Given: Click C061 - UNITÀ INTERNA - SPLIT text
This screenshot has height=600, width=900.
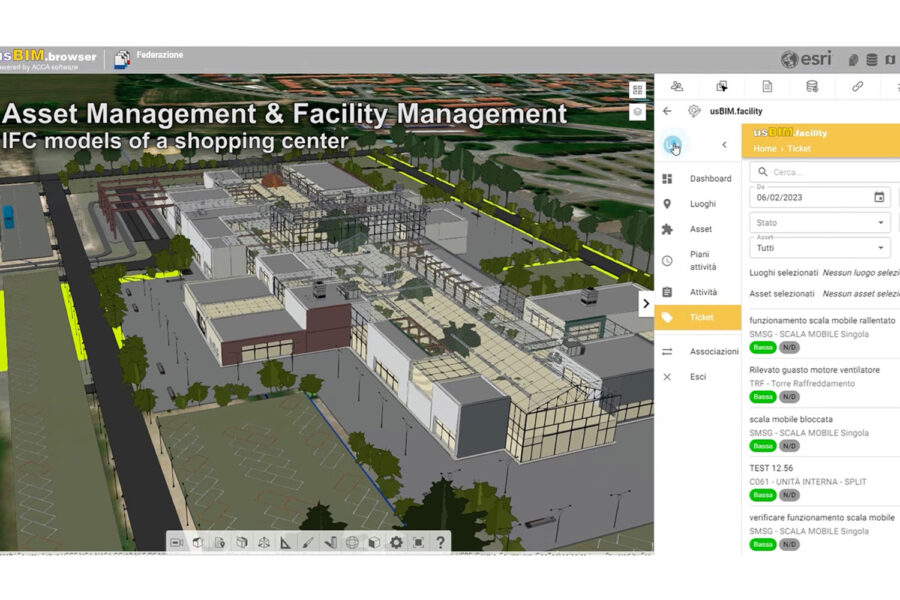Looking at the screenshot, I should click(808, 482).
